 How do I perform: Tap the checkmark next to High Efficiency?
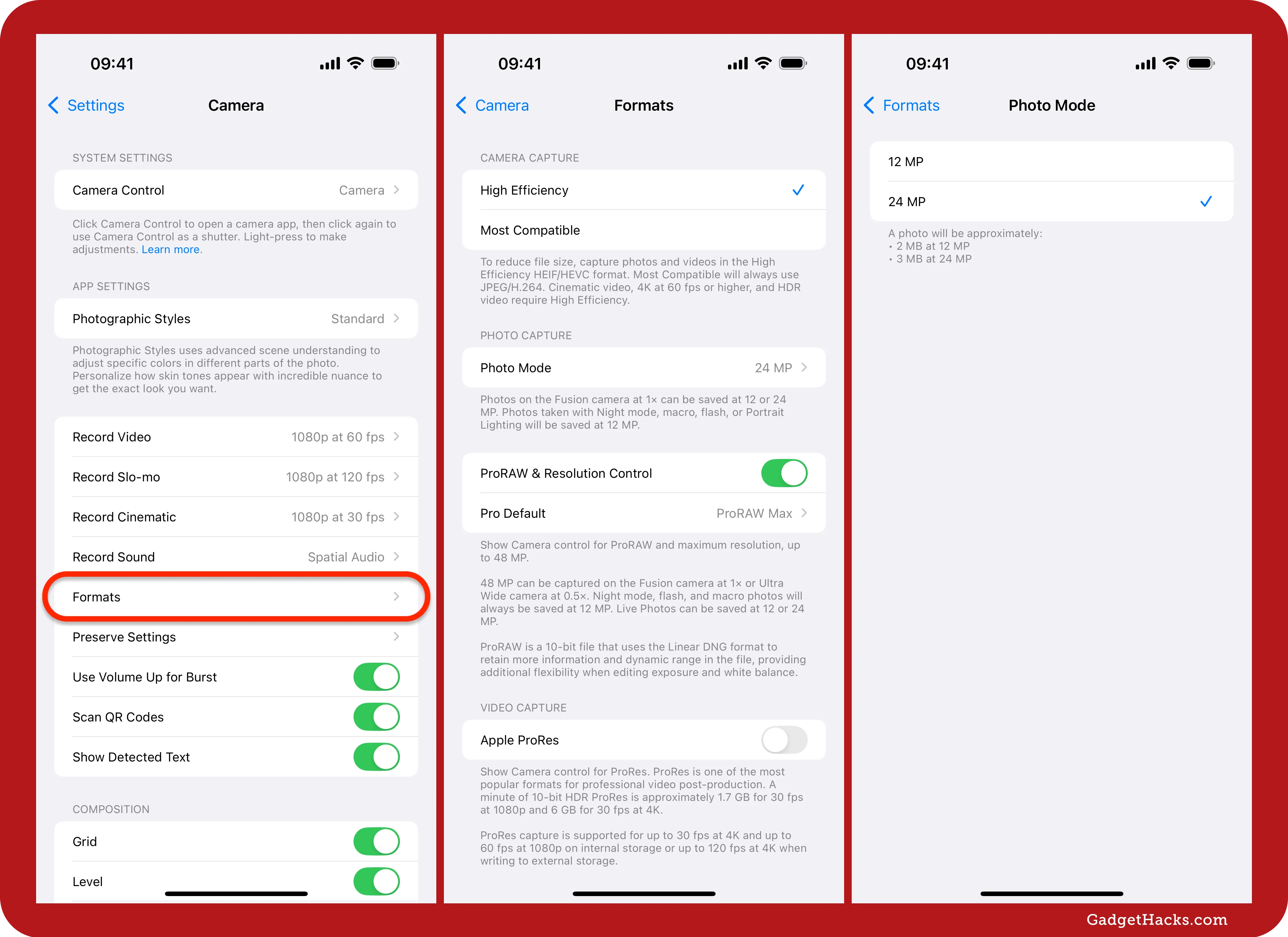click(x=800, y=189)
